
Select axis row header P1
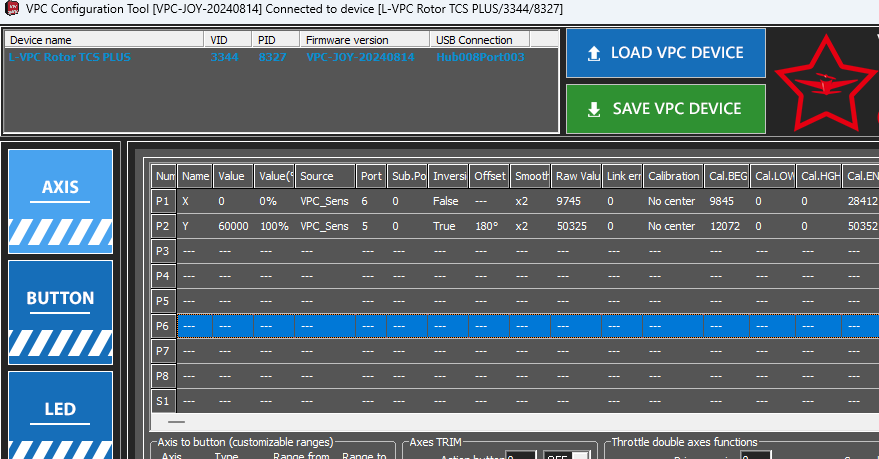pos(163,201)
